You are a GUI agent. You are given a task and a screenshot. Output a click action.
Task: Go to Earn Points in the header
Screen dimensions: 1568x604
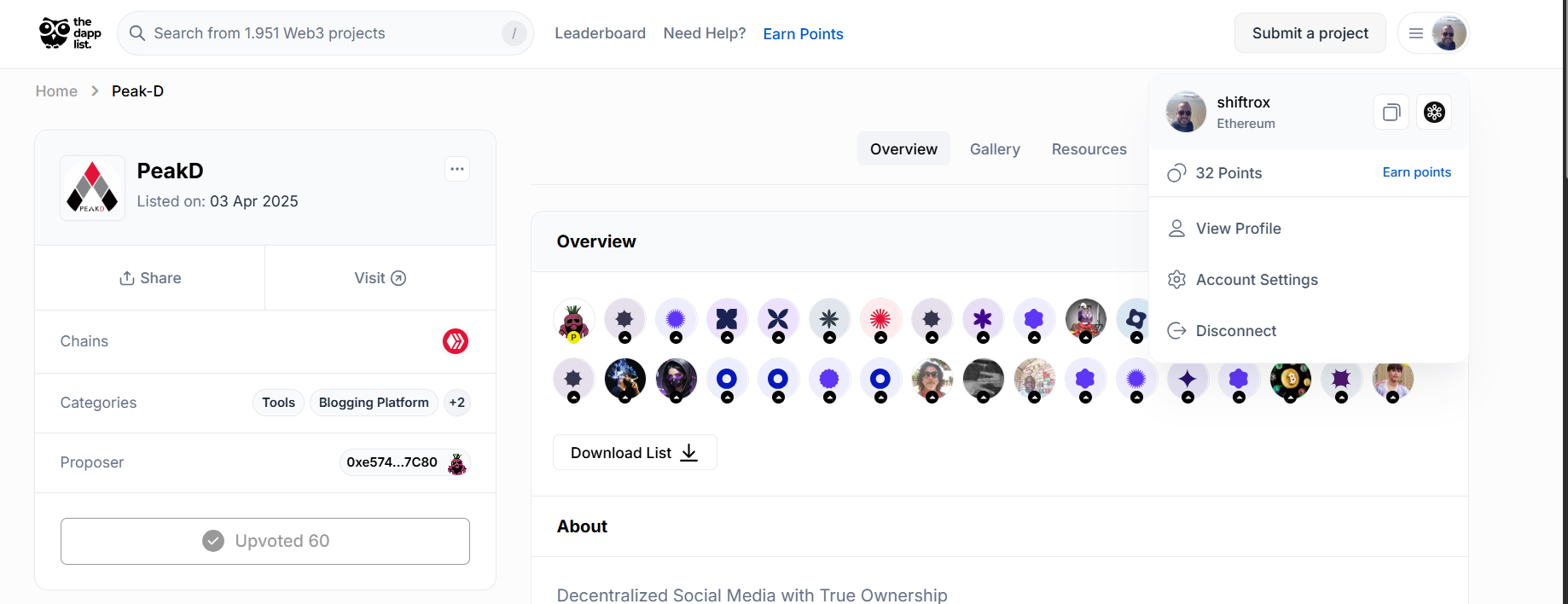pyautogui.click(x=803, y=34)
